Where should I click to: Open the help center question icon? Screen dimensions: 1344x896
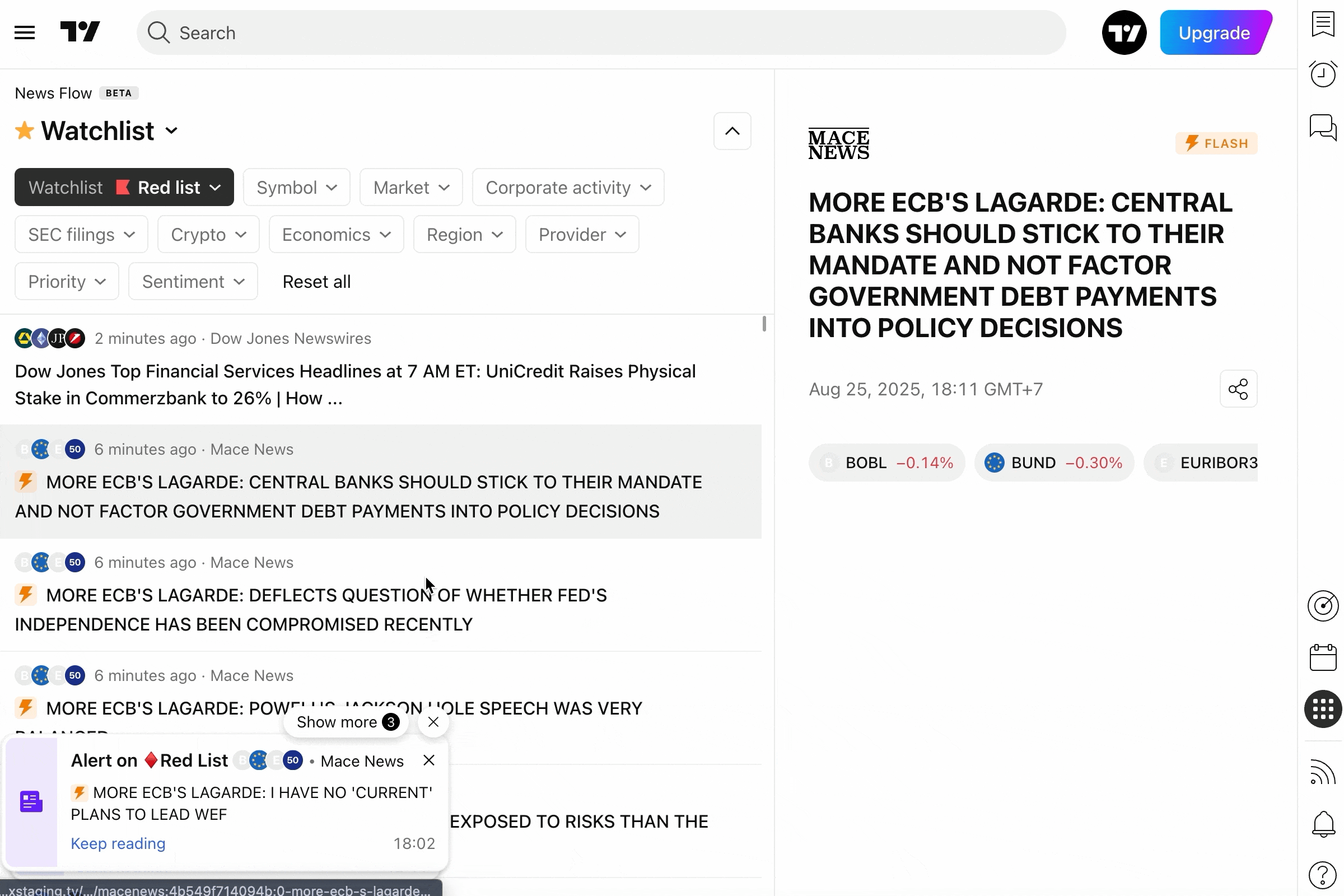pyautogui.click(x=1323, y=875)
